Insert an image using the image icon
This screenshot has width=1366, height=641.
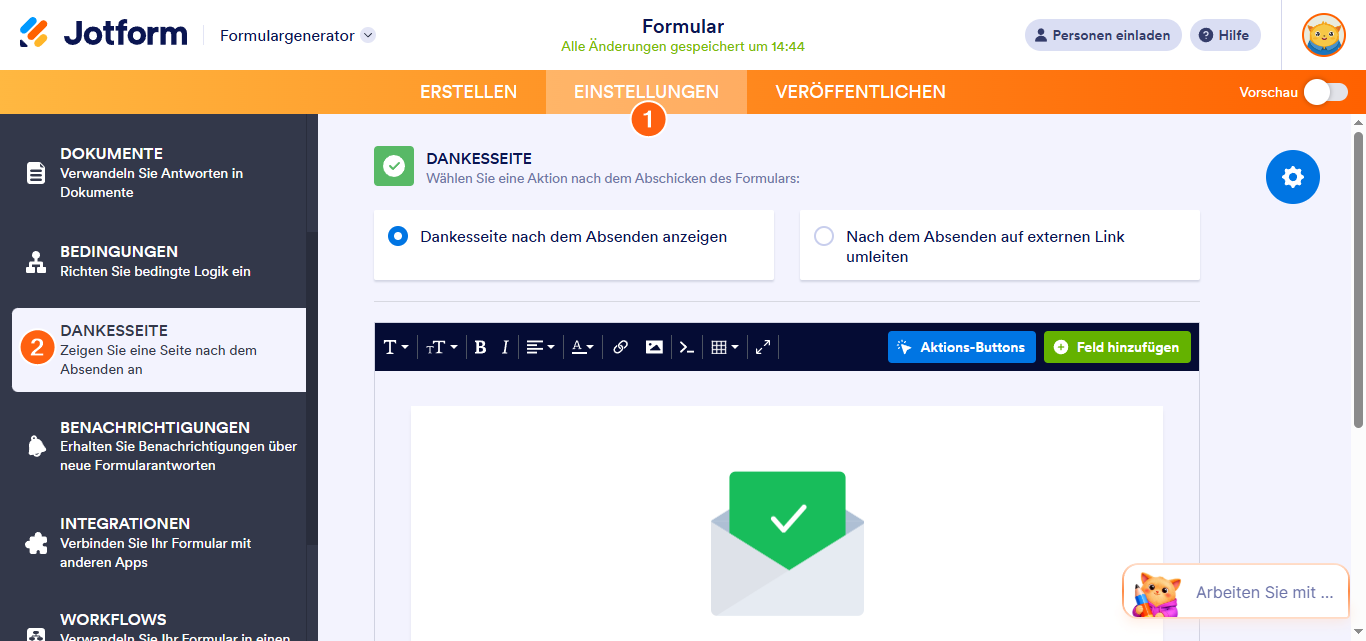(x=654, y=347)
